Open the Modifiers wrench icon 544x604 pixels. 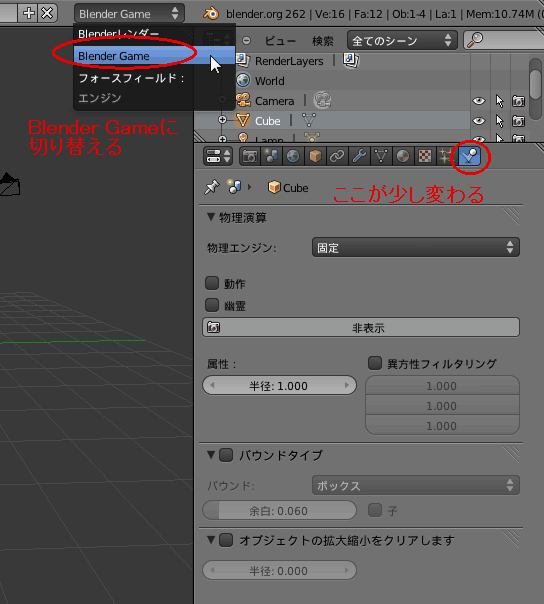(359, 156)
